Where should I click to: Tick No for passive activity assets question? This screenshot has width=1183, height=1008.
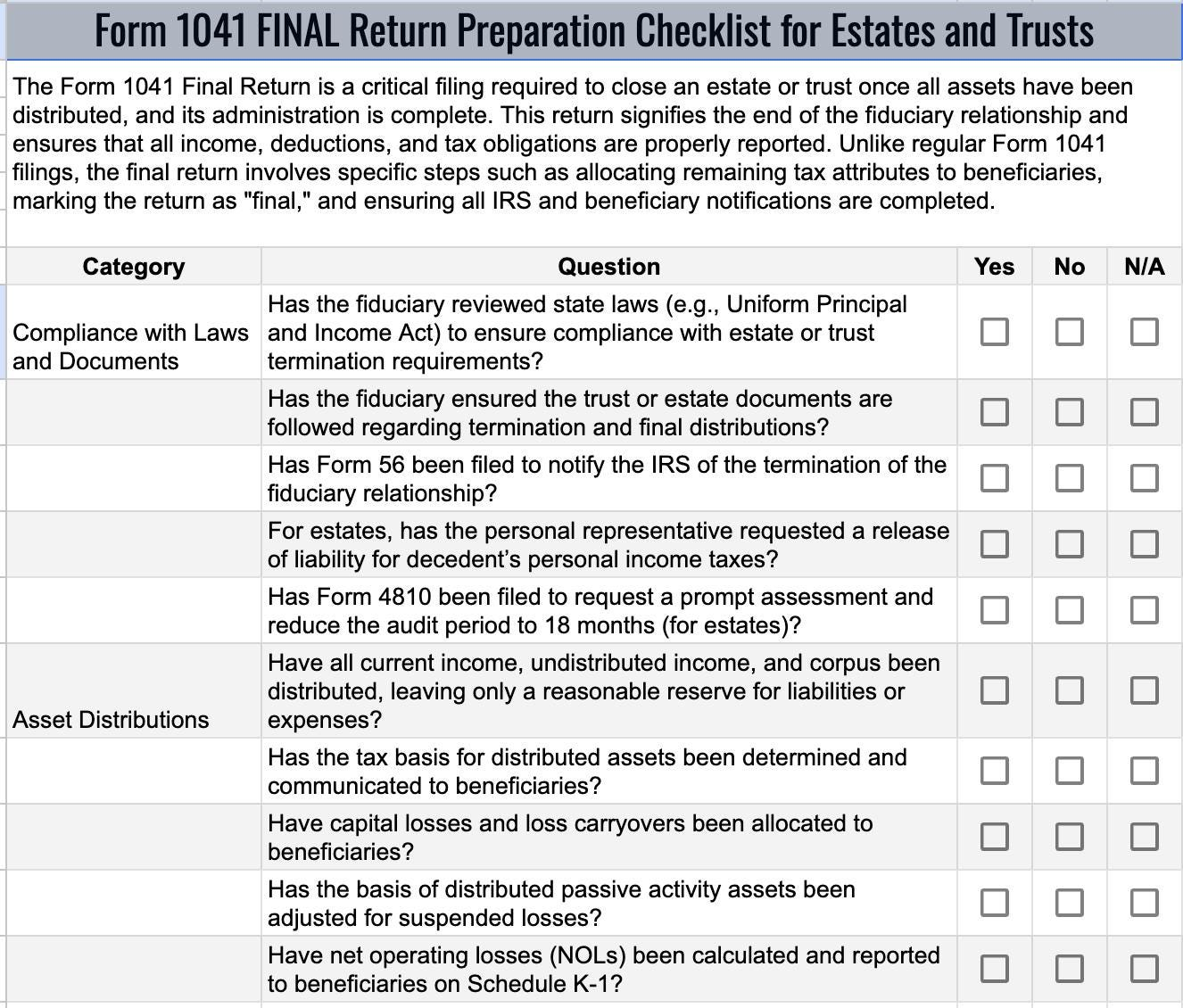(1069, 903)
